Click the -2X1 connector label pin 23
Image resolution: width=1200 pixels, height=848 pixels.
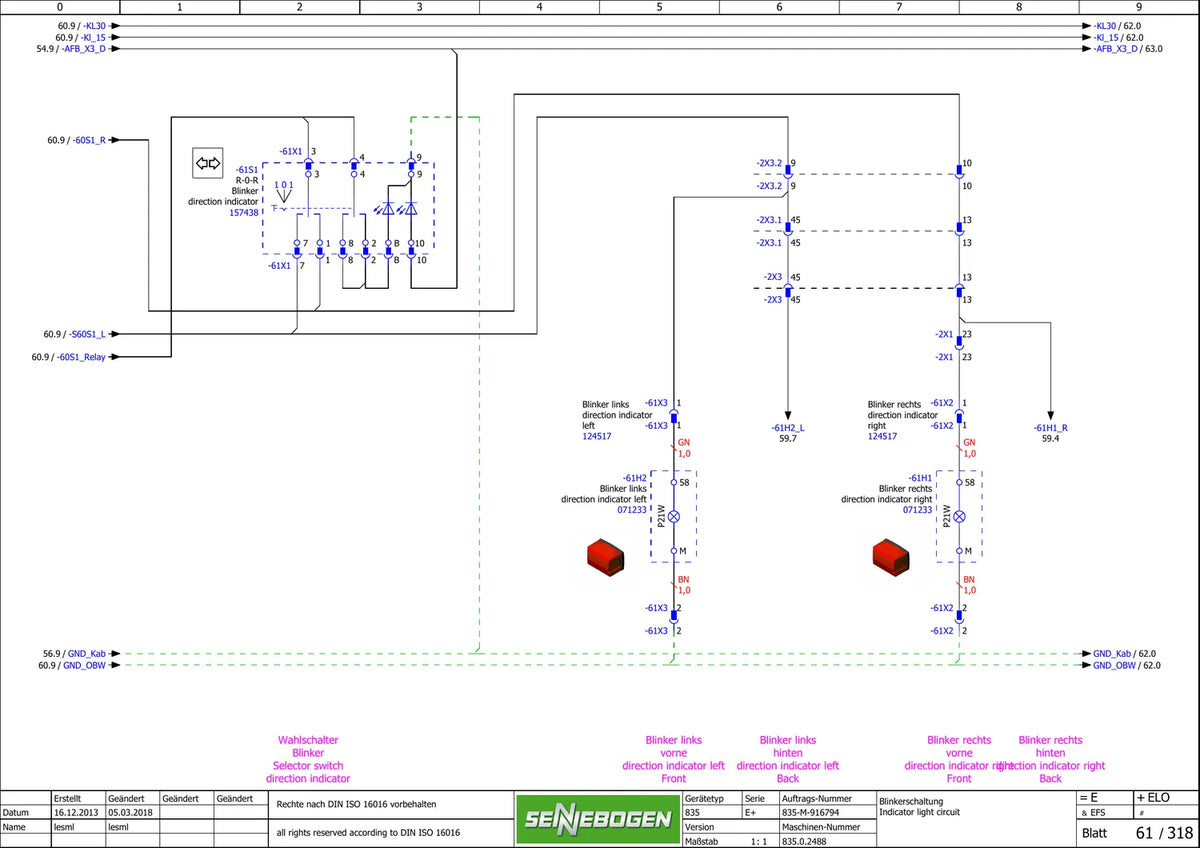click(944, 335)
